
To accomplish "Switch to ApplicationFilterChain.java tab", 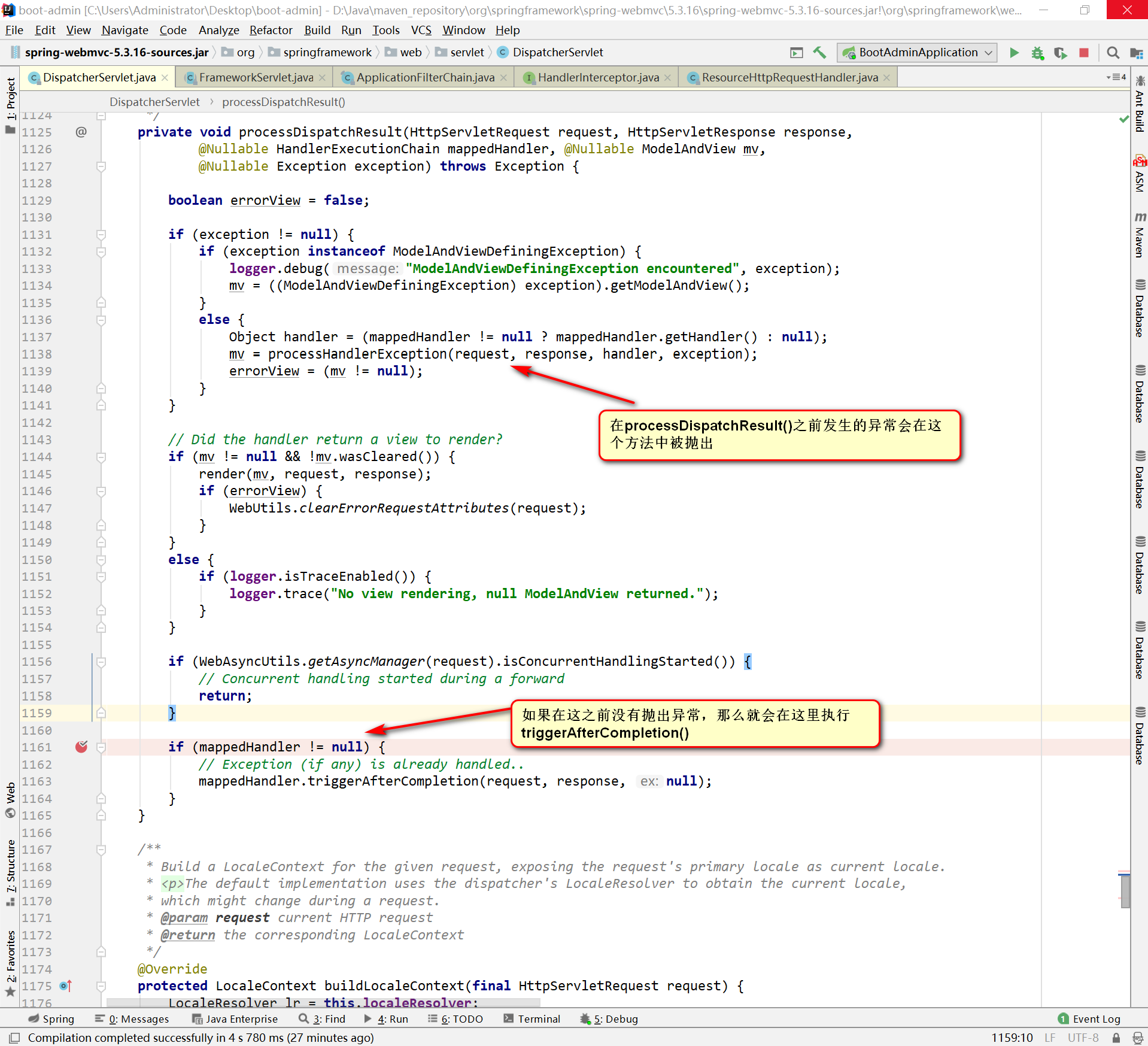I will [425, 78].
